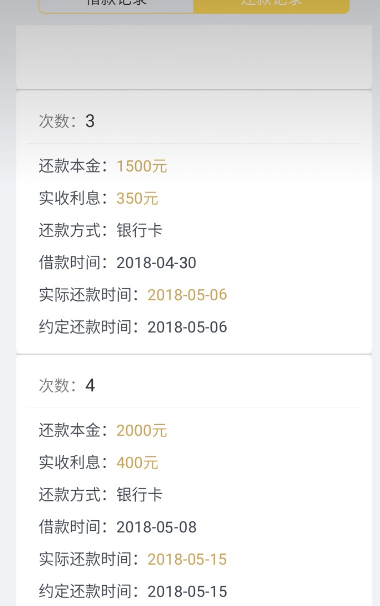
Task: Switch to the 借款记录 tab
Action: [x=116, y=5]
